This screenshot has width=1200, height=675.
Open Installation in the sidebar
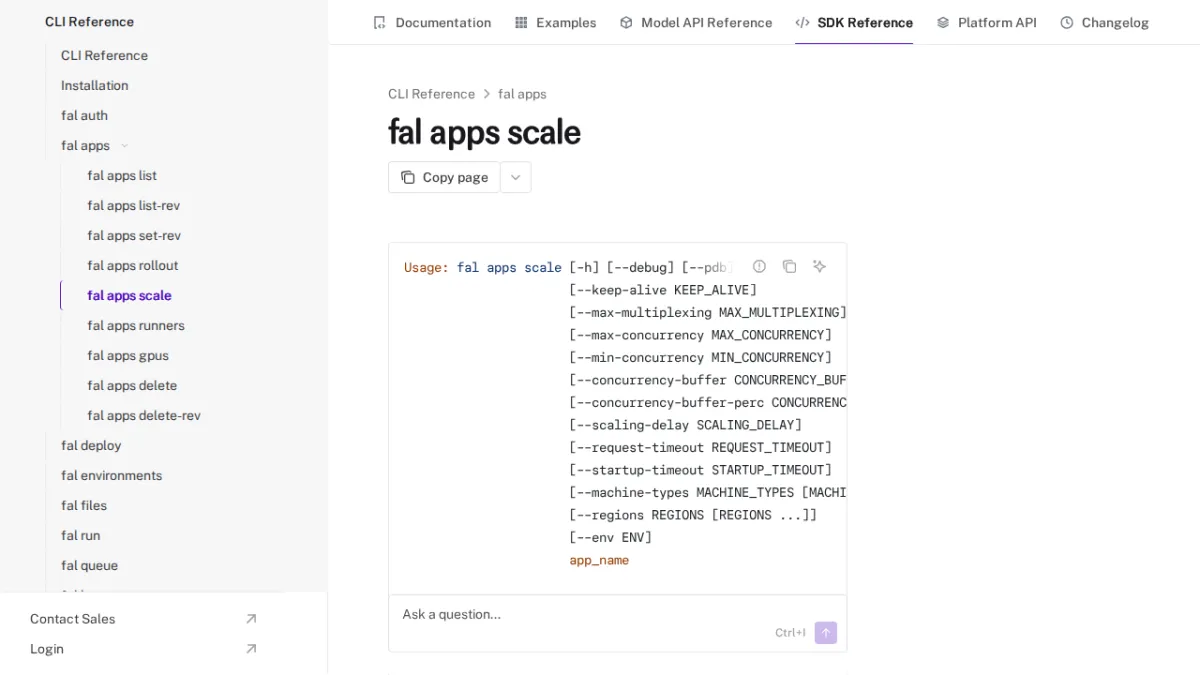coord(94,85)
